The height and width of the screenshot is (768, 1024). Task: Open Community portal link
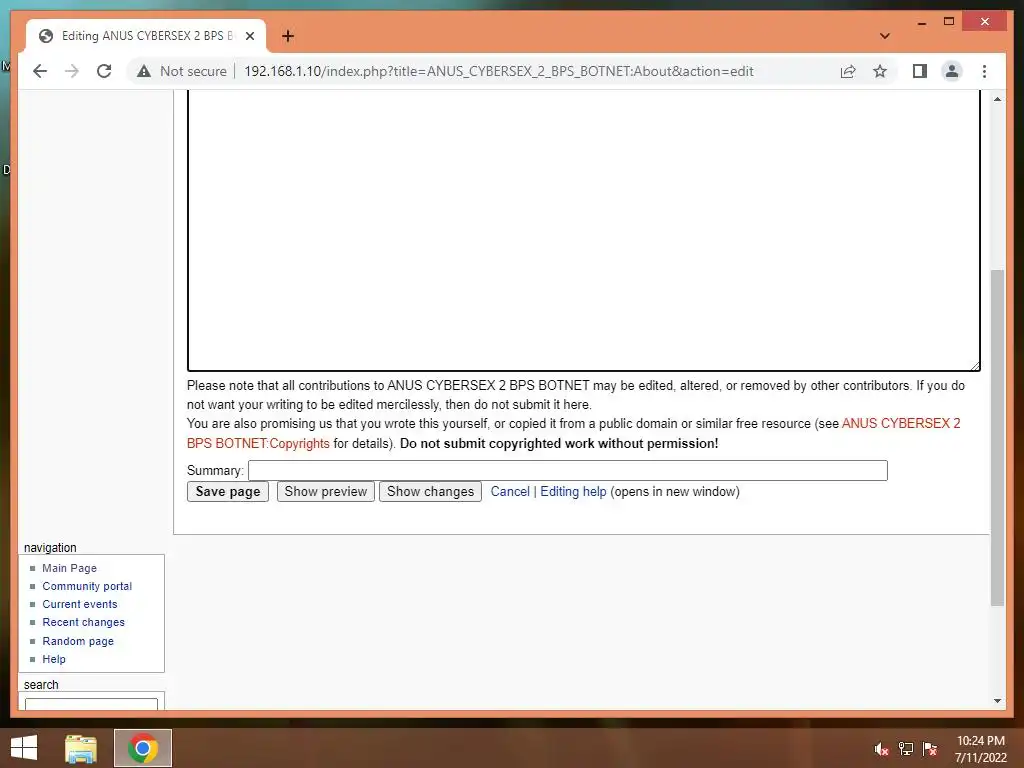click(x=87, y=586)
